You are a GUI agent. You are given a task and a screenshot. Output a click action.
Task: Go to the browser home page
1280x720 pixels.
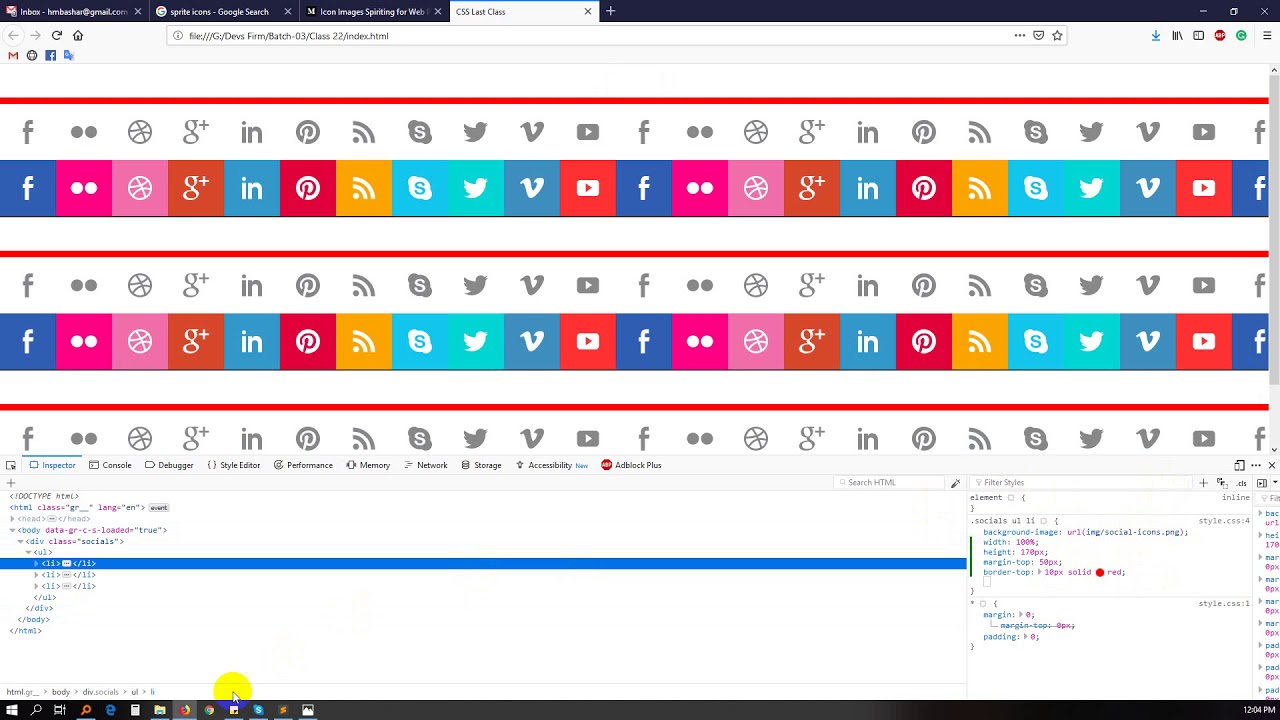pyautogui.click(x=78, y=36)
